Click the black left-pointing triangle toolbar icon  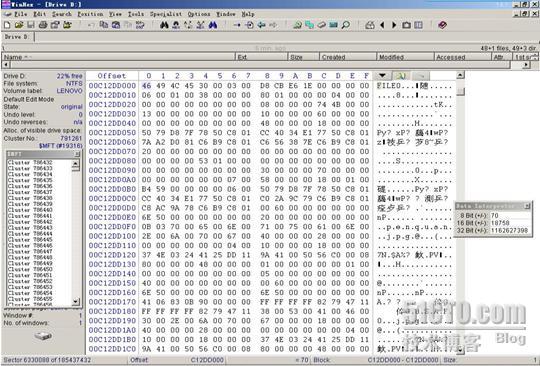382,25
